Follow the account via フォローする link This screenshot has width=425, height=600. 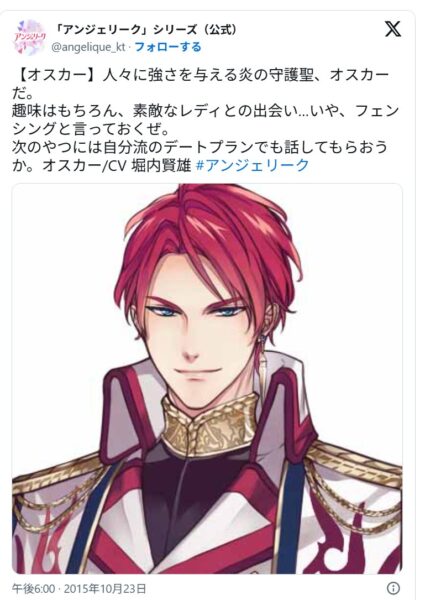pyautogui.click(x=168, y=47)
